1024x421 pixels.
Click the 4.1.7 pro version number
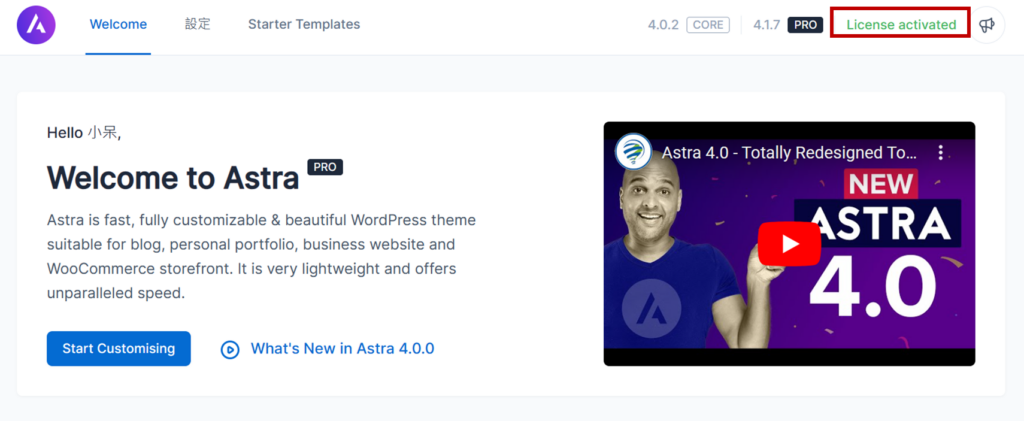tap(767, 25)
